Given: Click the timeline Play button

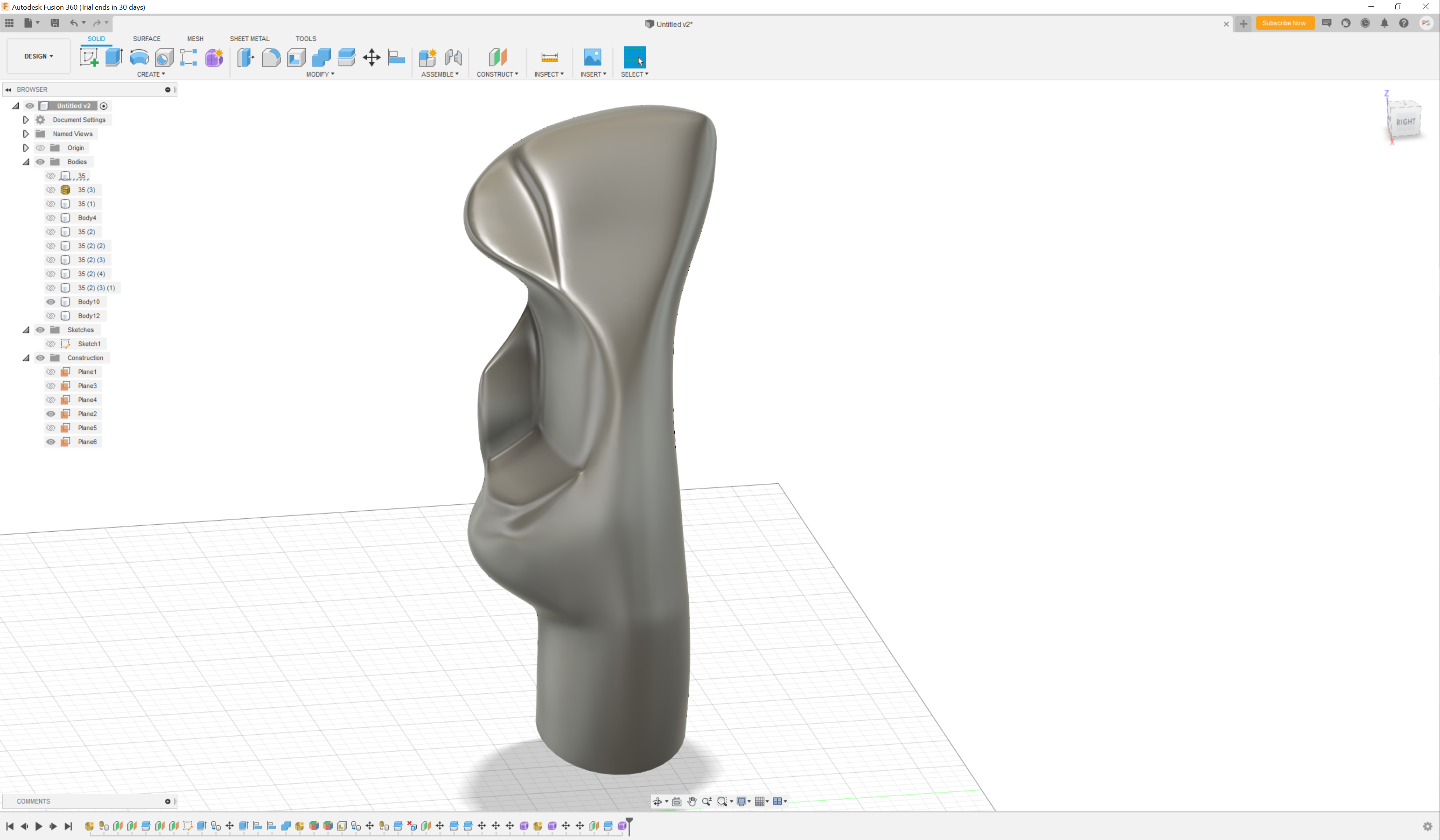Looking at the screenshot, I should 38,826.
